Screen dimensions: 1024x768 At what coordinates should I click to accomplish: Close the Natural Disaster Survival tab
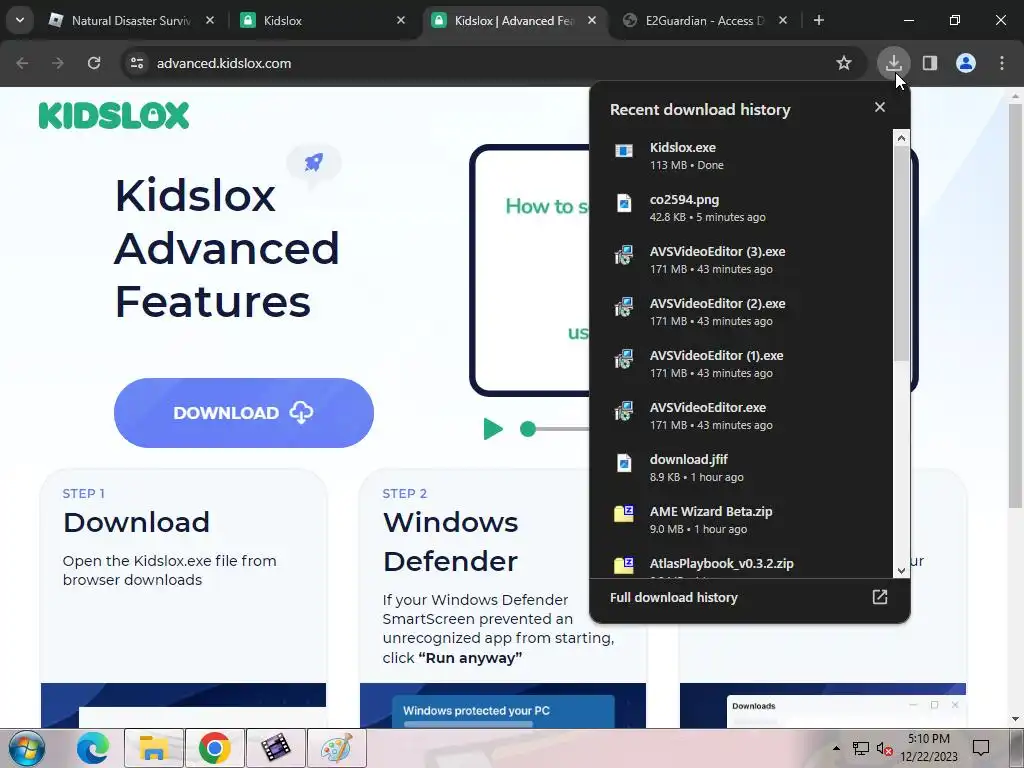(x=210, y=20)
